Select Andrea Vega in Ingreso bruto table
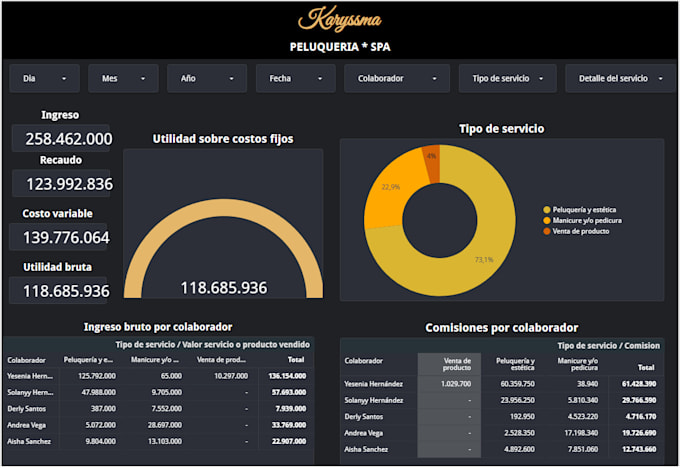 point(26,425)
